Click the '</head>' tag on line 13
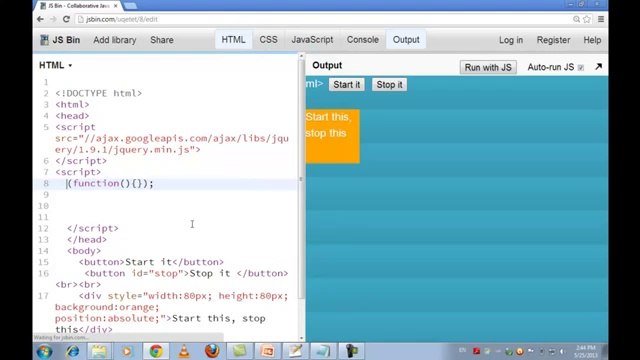Viewport: 640px width, 360px height. coord(87,240)
